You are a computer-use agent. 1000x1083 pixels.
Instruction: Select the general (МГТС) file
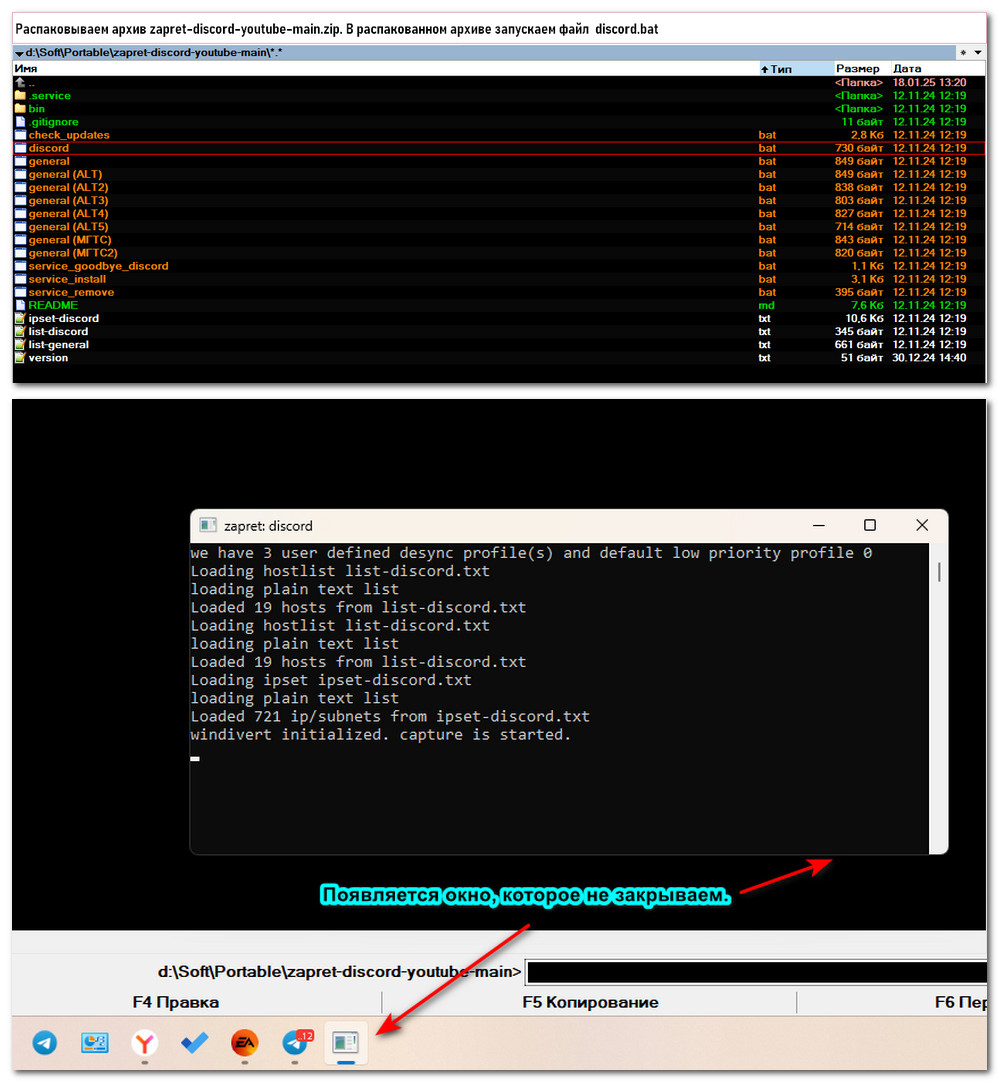point(499,240)
